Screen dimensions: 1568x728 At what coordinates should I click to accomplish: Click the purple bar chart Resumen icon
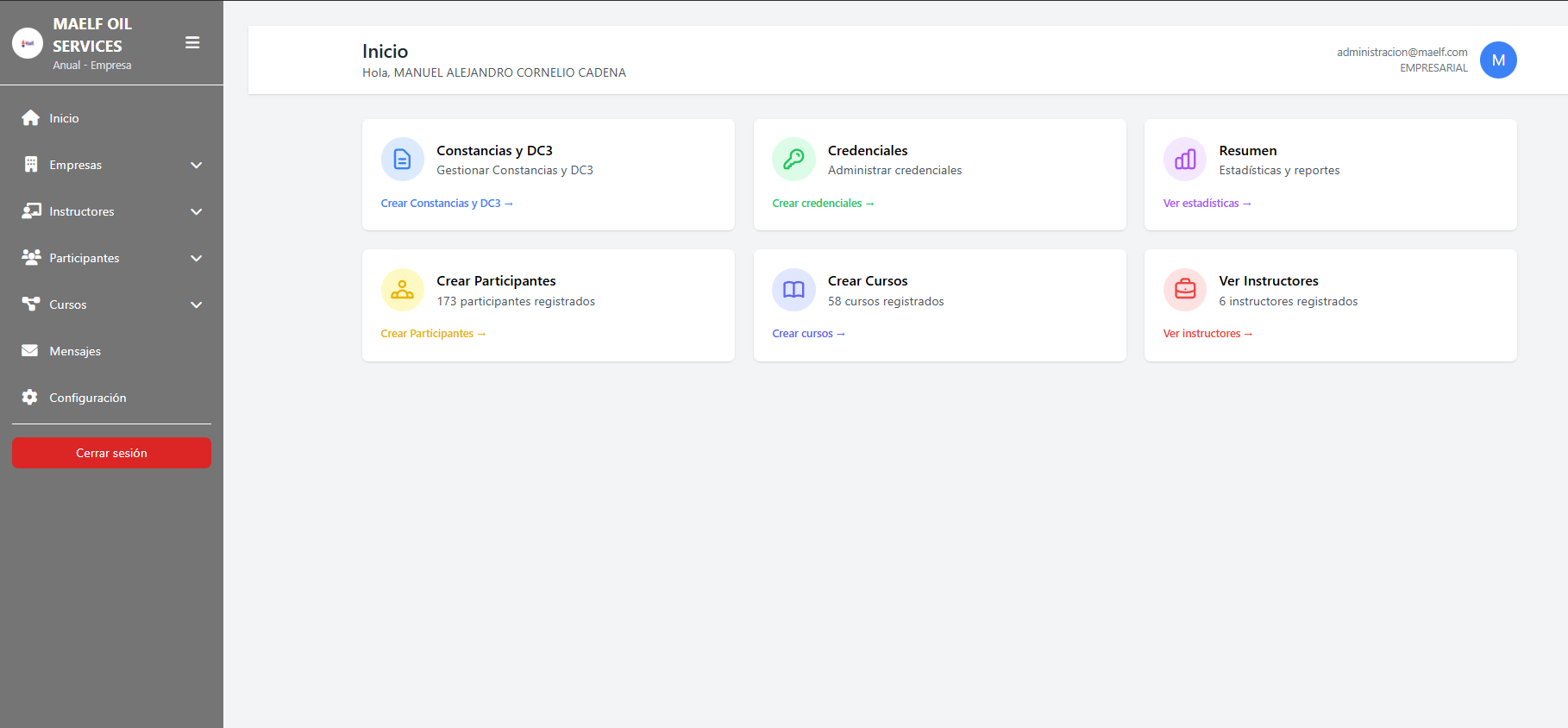click(1185, 160)
